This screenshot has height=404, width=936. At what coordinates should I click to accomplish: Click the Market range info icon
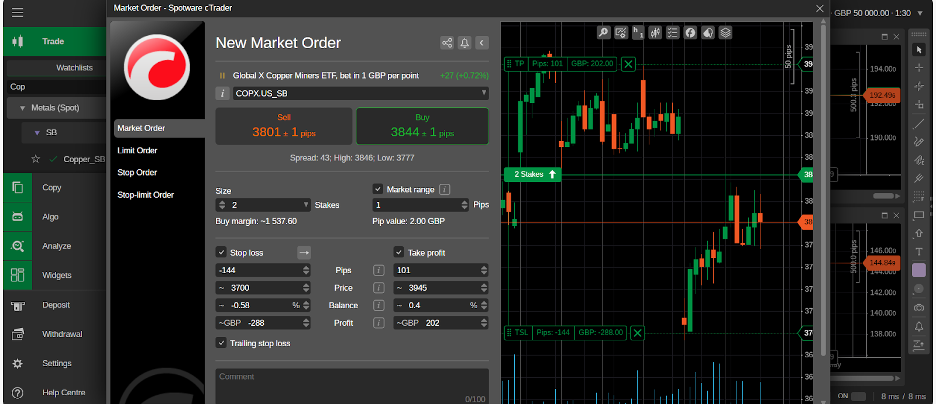point(445,190)
